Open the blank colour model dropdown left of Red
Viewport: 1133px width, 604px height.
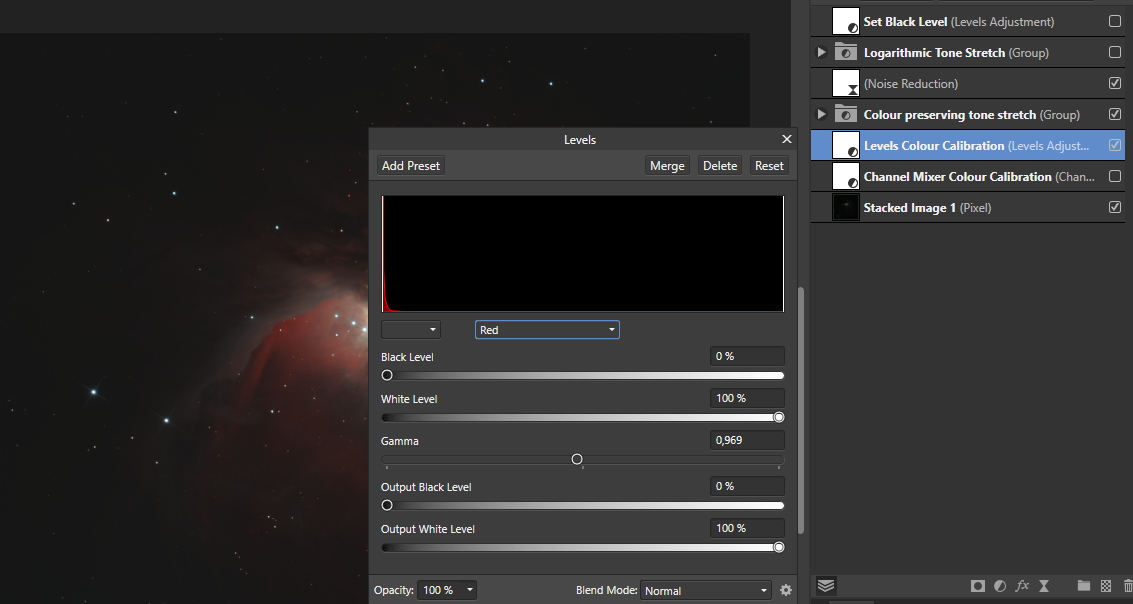pyautogui.click(x=410, y=329)
